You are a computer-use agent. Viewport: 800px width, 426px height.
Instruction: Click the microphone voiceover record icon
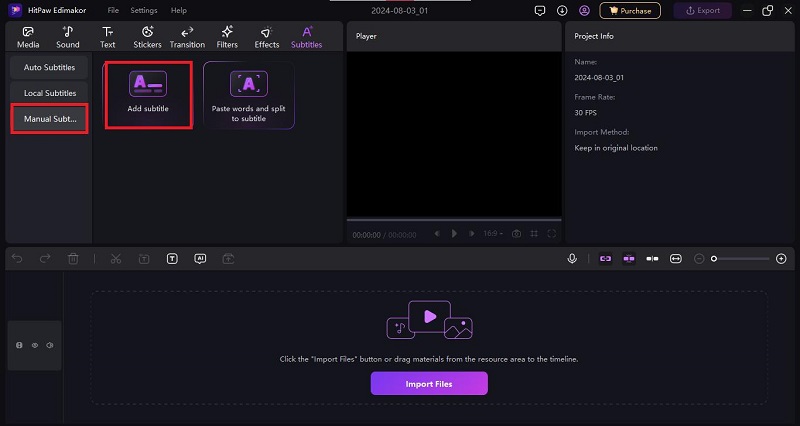[572, 258]
